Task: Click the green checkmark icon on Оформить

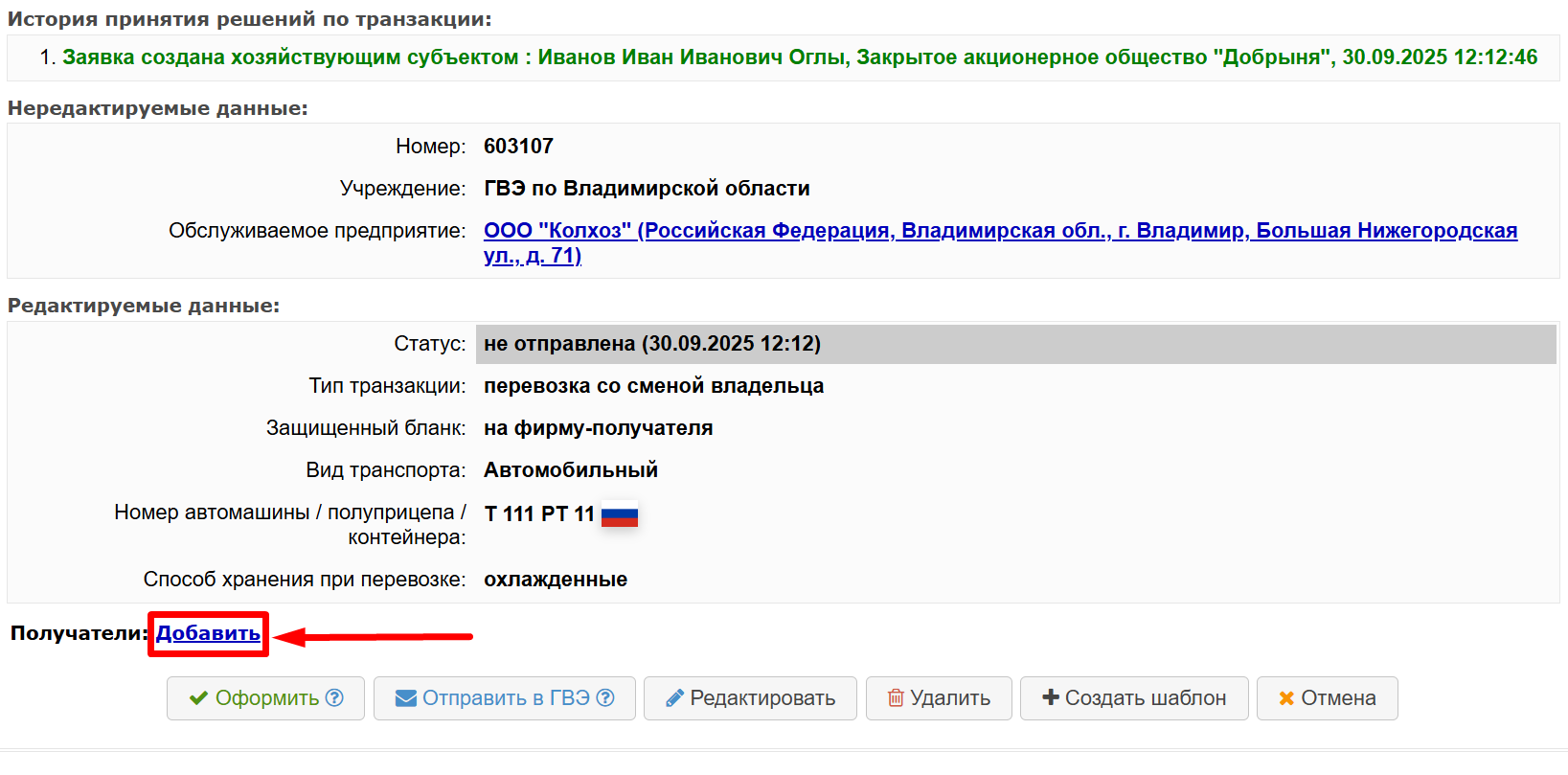Action: 198,698
